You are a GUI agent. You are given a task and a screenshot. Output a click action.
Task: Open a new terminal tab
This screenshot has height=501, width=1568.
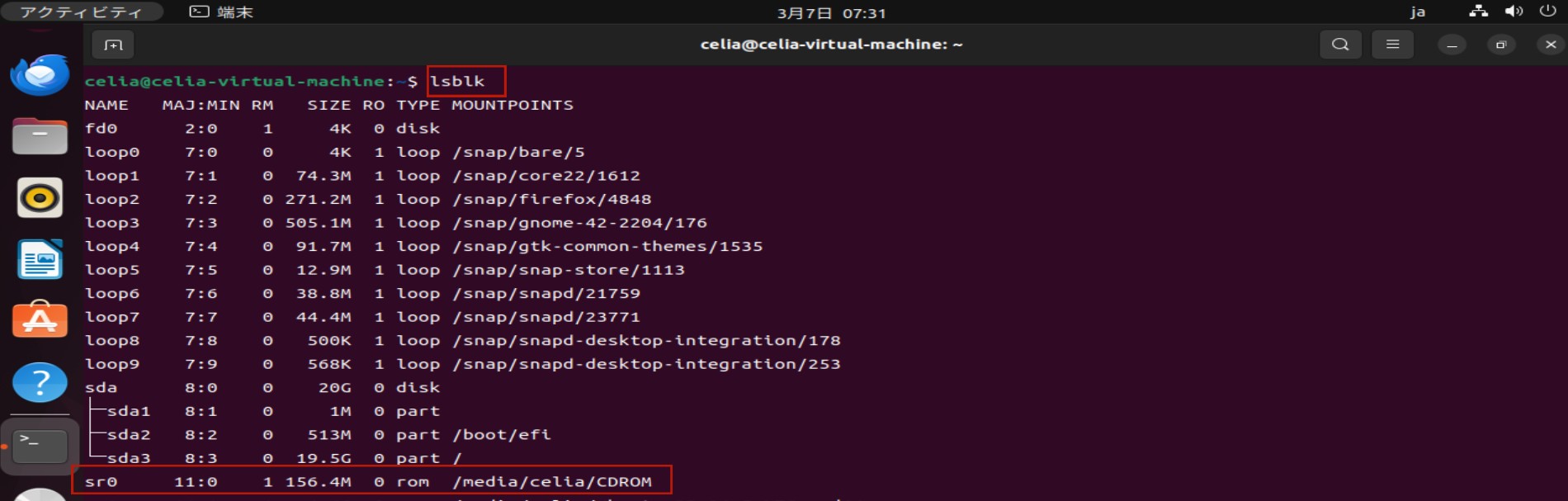click(113, 45)
